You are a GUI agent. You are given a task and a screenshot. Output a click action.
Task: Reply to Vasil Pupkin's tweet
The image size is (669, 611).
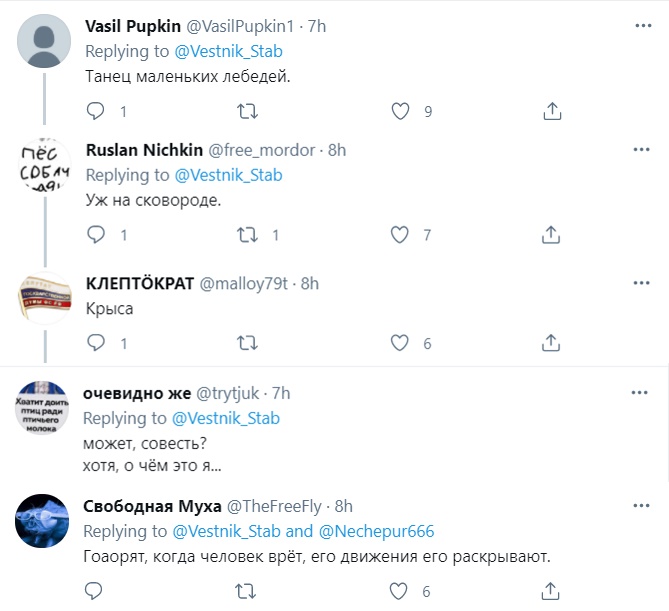pos(96,111)
